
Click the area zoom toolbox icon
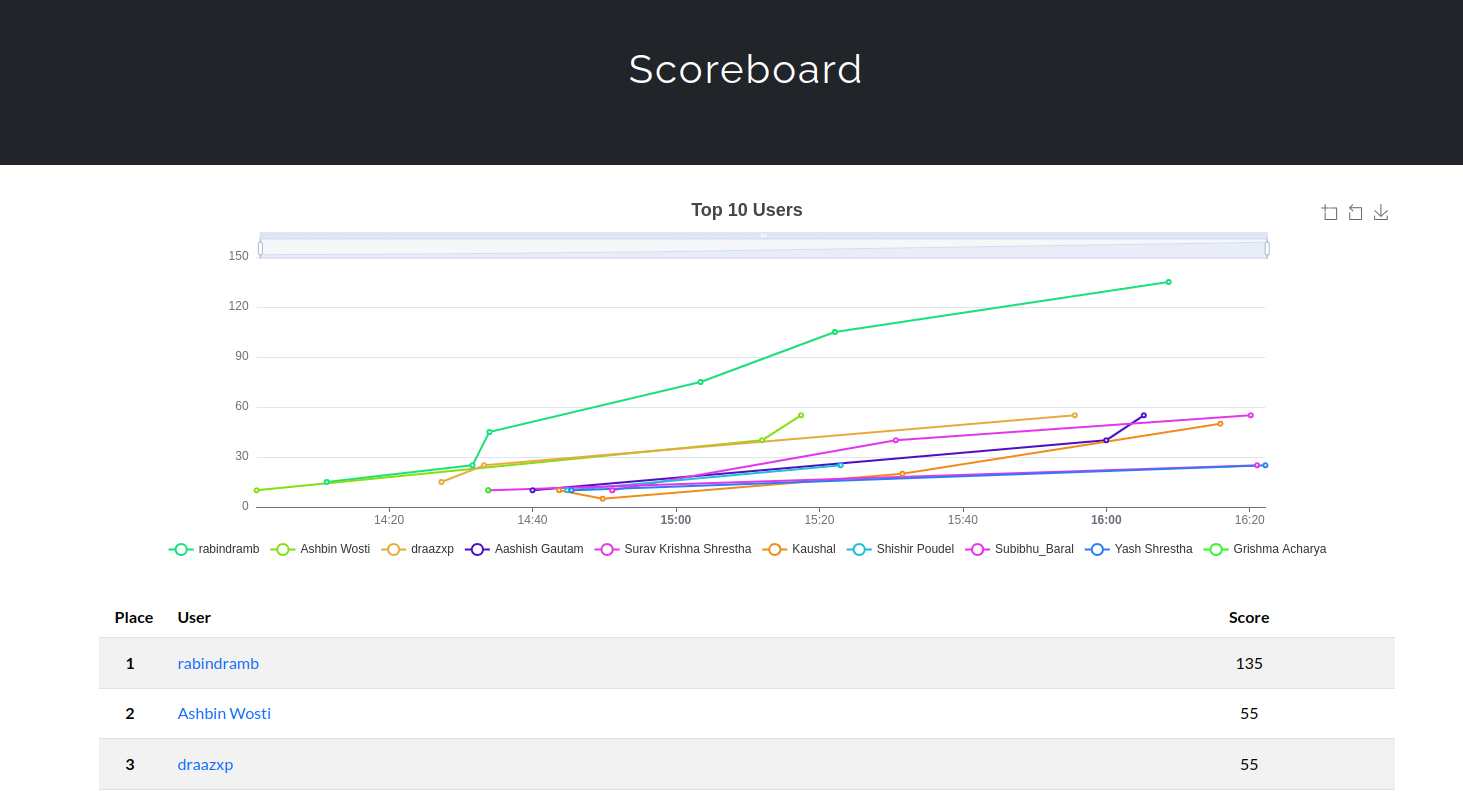[x=1329, y=212]
